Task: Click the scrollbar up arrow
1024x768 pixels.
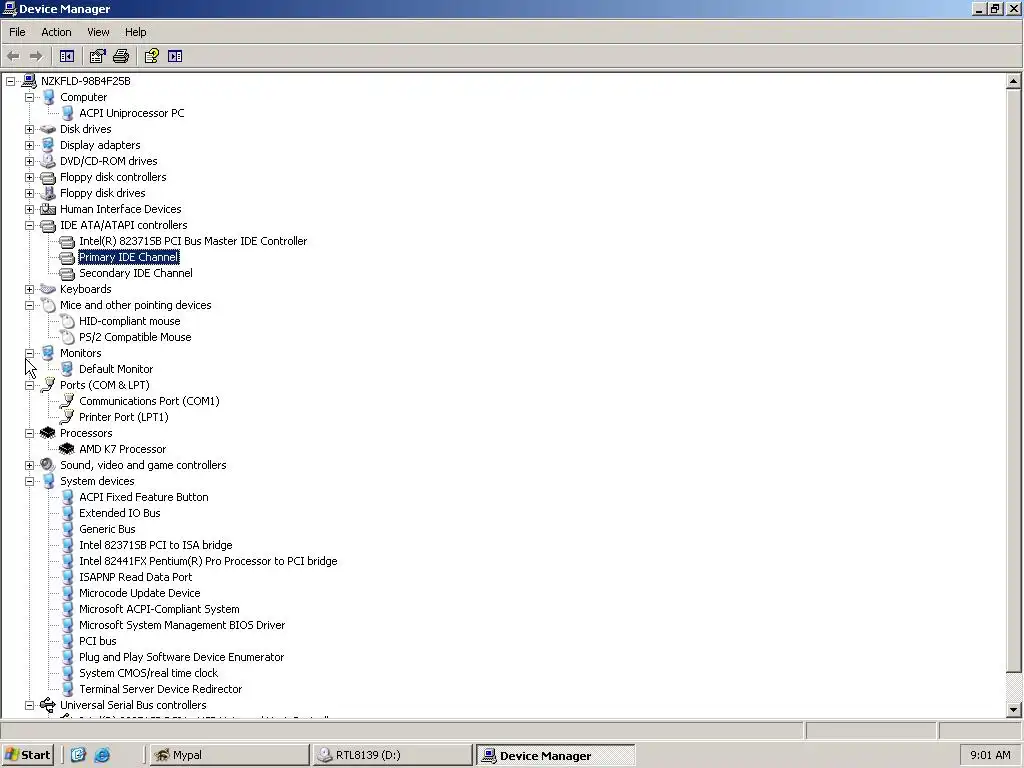Action: (x=1014, y=81)
